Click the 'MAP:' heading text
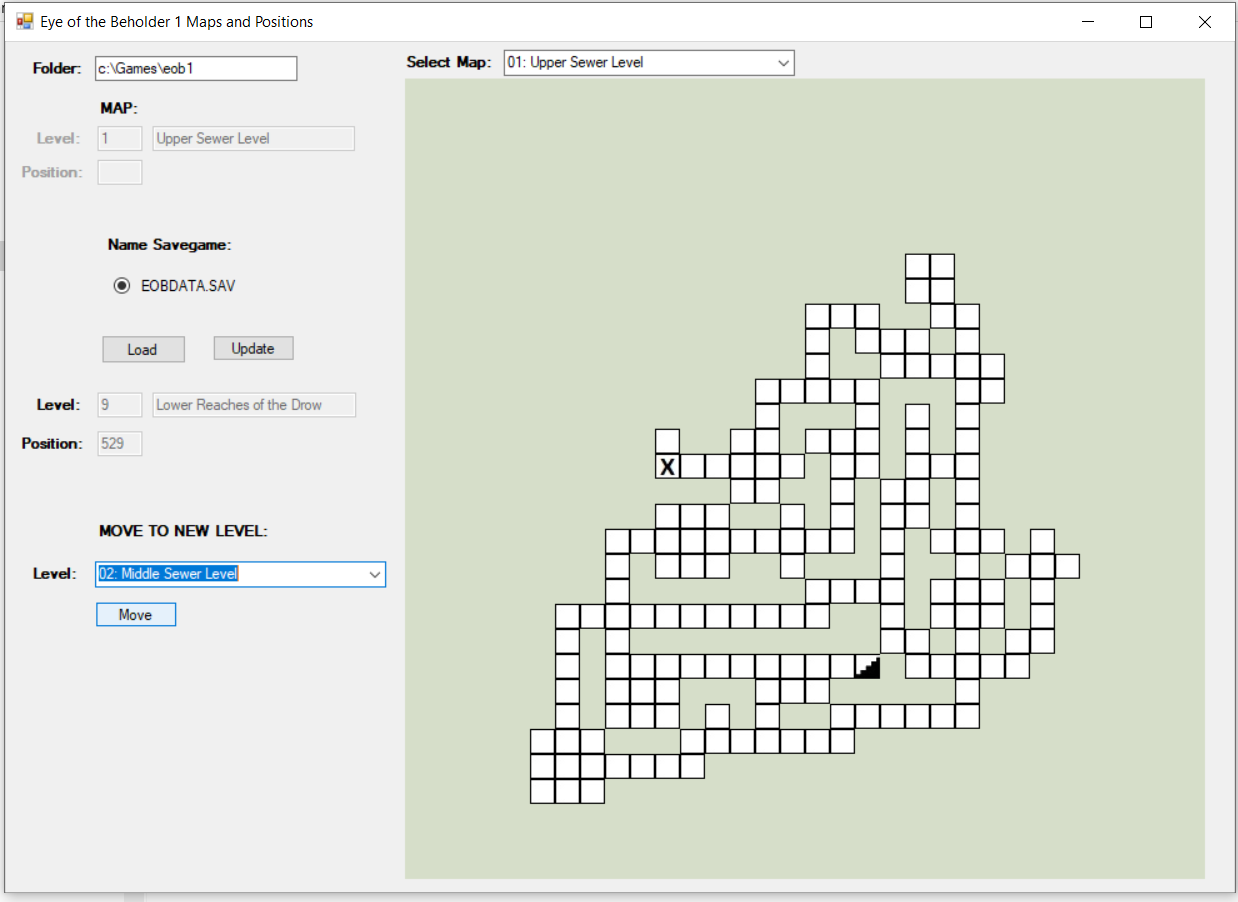1238x902 pixels. (119, 108)
